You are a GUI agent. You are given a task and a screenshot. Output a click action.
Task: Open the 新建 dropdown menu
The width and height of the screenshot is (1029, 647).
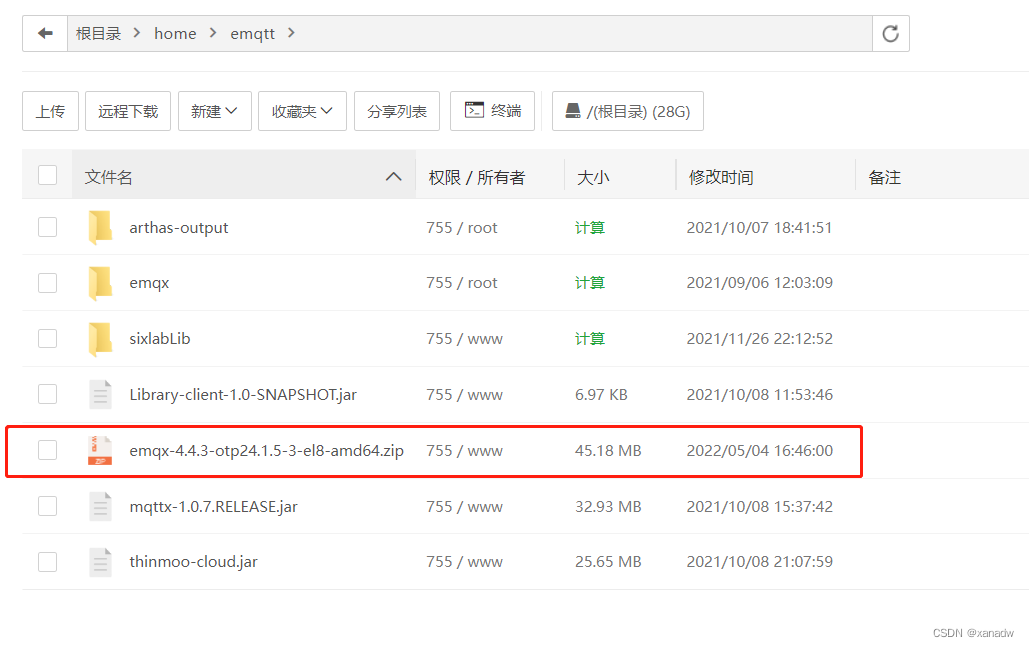pos(214,112)
